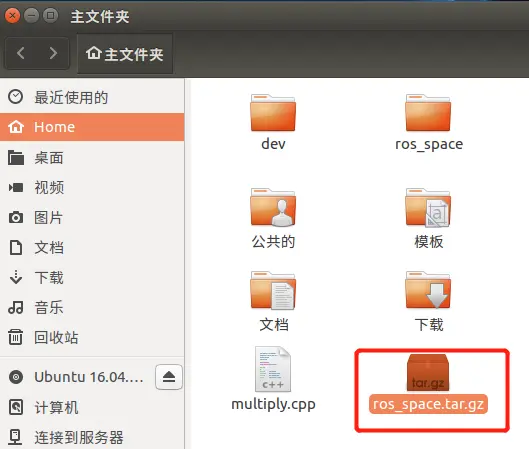
Task: Click the 模板 folder name label
Action: [429, 242]
